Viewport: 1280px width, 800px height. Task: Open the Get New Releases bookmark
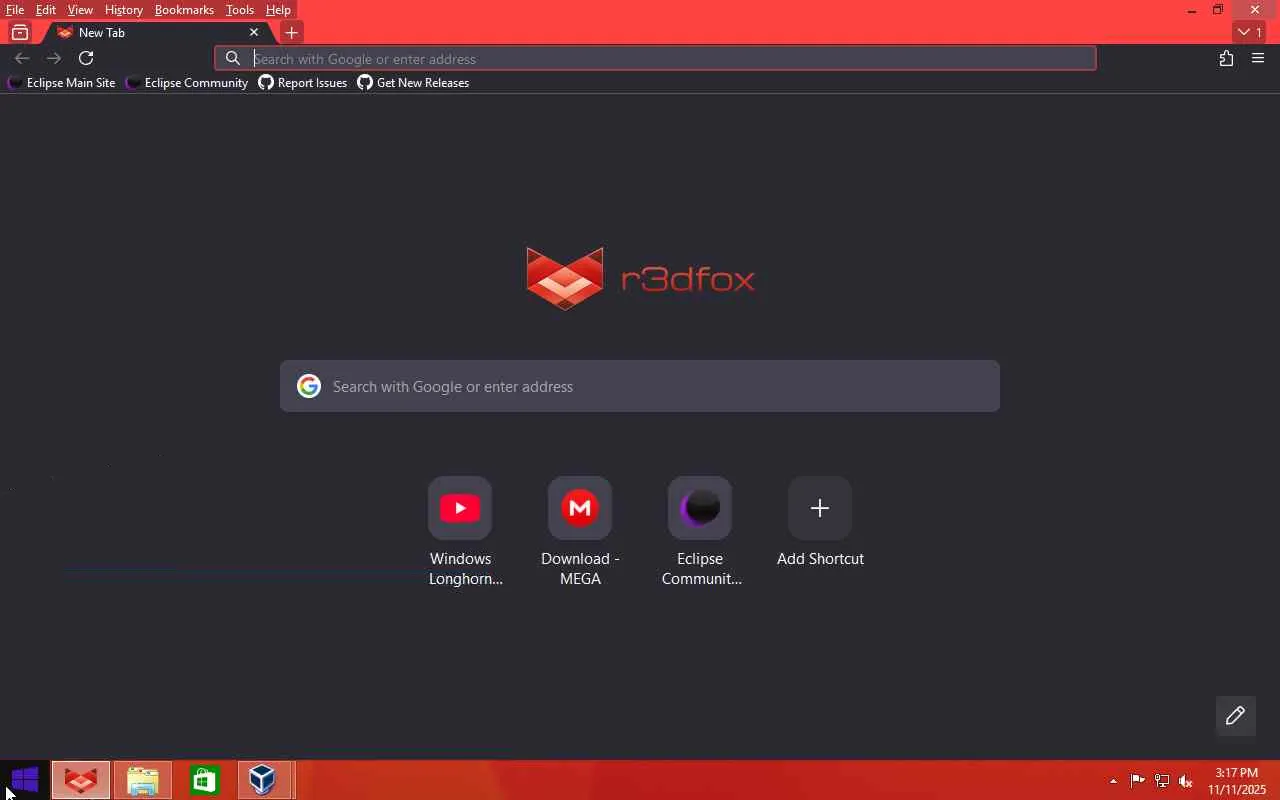coord(414,83)
